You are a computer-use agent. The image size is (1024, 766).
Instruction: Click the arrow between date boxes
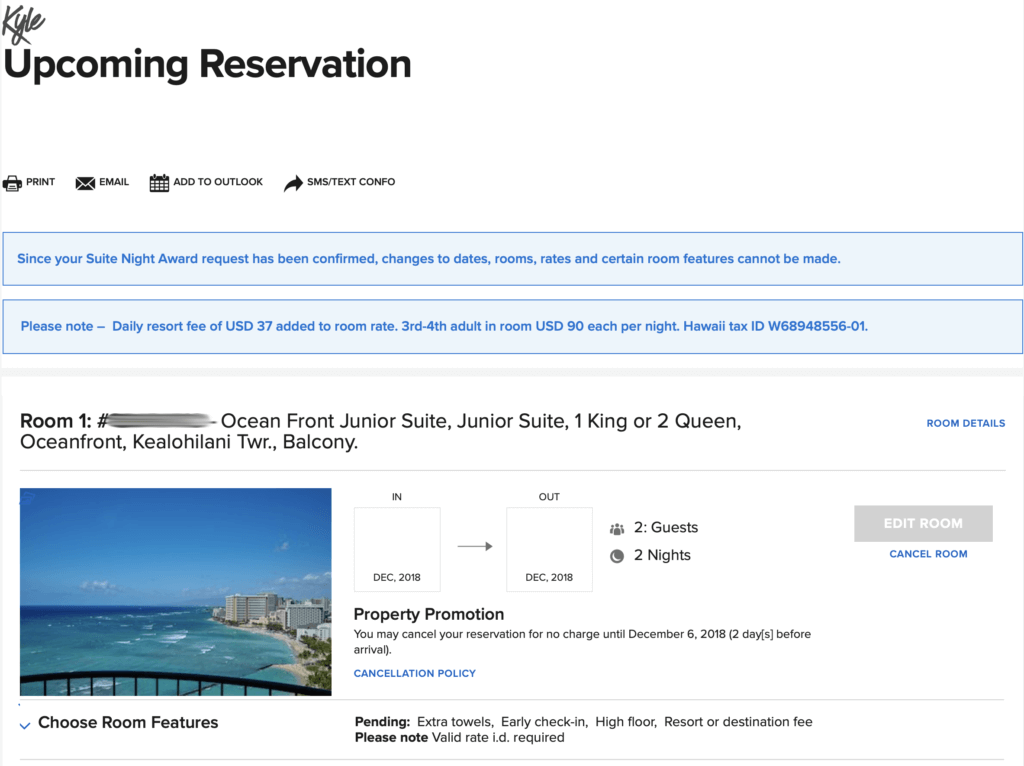(x=475, y=547)
